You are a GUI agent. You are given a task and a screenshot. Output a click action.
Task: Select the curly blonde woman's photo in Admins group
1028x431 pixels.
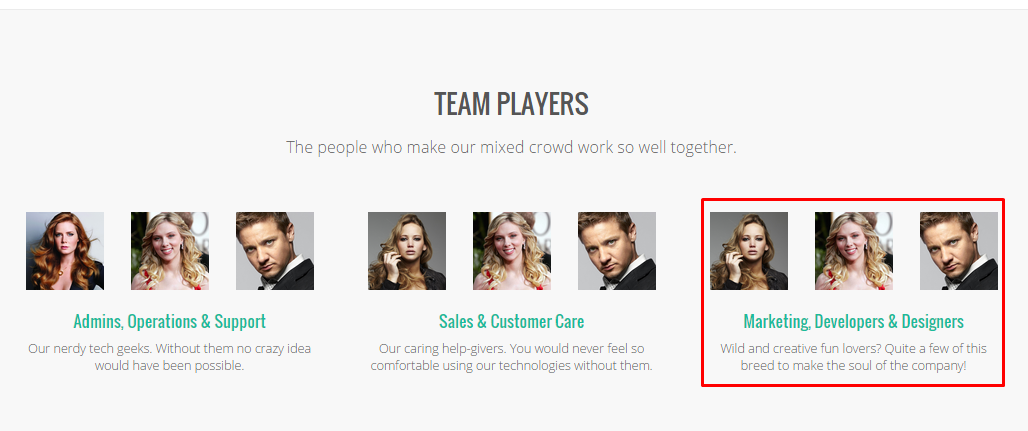click(170, 251)
